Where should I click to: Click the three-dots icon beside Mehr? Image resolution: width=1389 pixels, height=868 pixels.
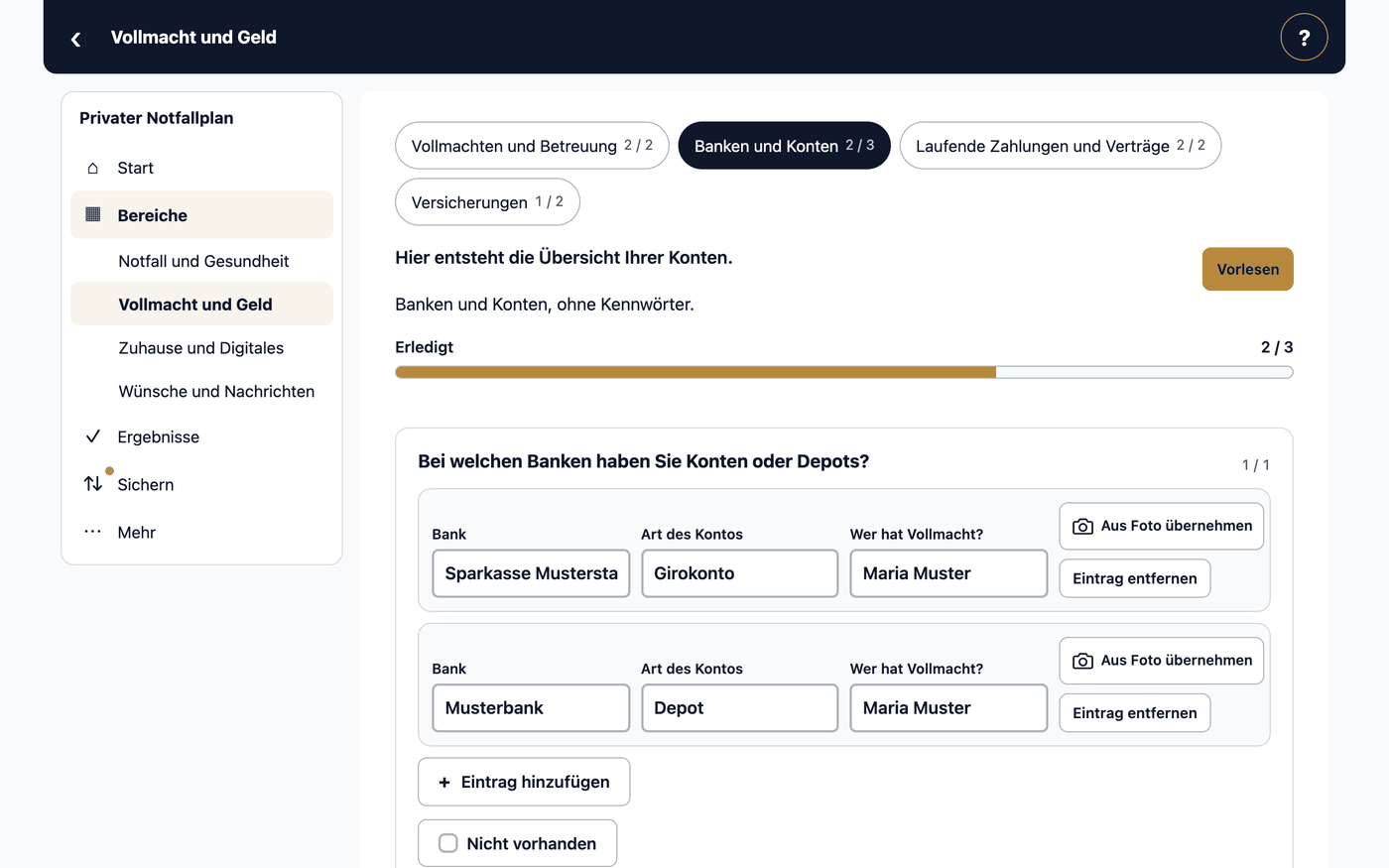93,532
